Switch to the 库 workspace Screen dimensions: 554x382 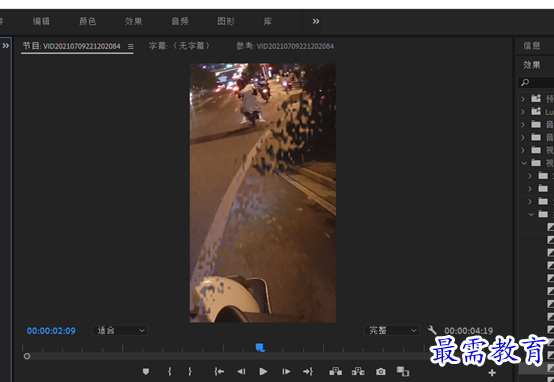[268, 21]
